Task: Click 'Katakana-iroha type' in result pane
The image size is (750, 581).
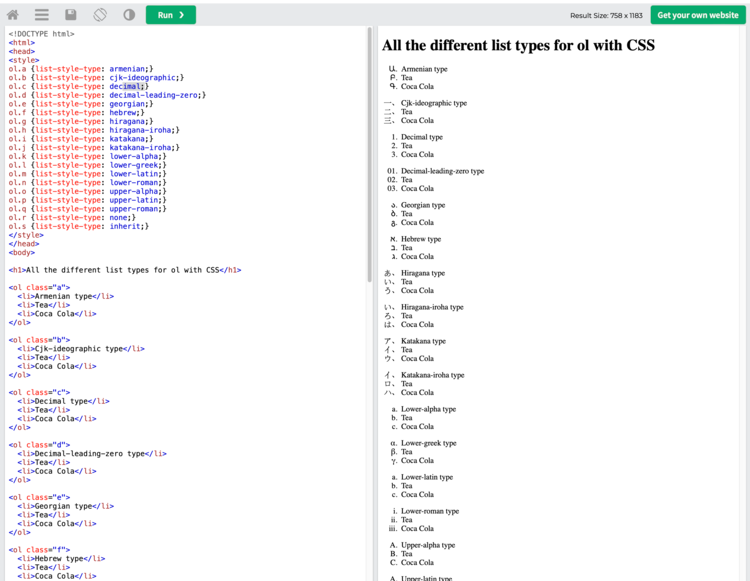Action: [x=433, y=375]
